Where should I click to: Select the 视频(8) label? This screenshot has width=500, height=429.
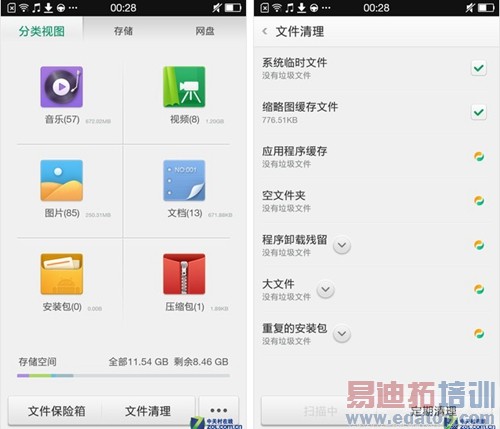pyautogui.click(x=185, y=119)
